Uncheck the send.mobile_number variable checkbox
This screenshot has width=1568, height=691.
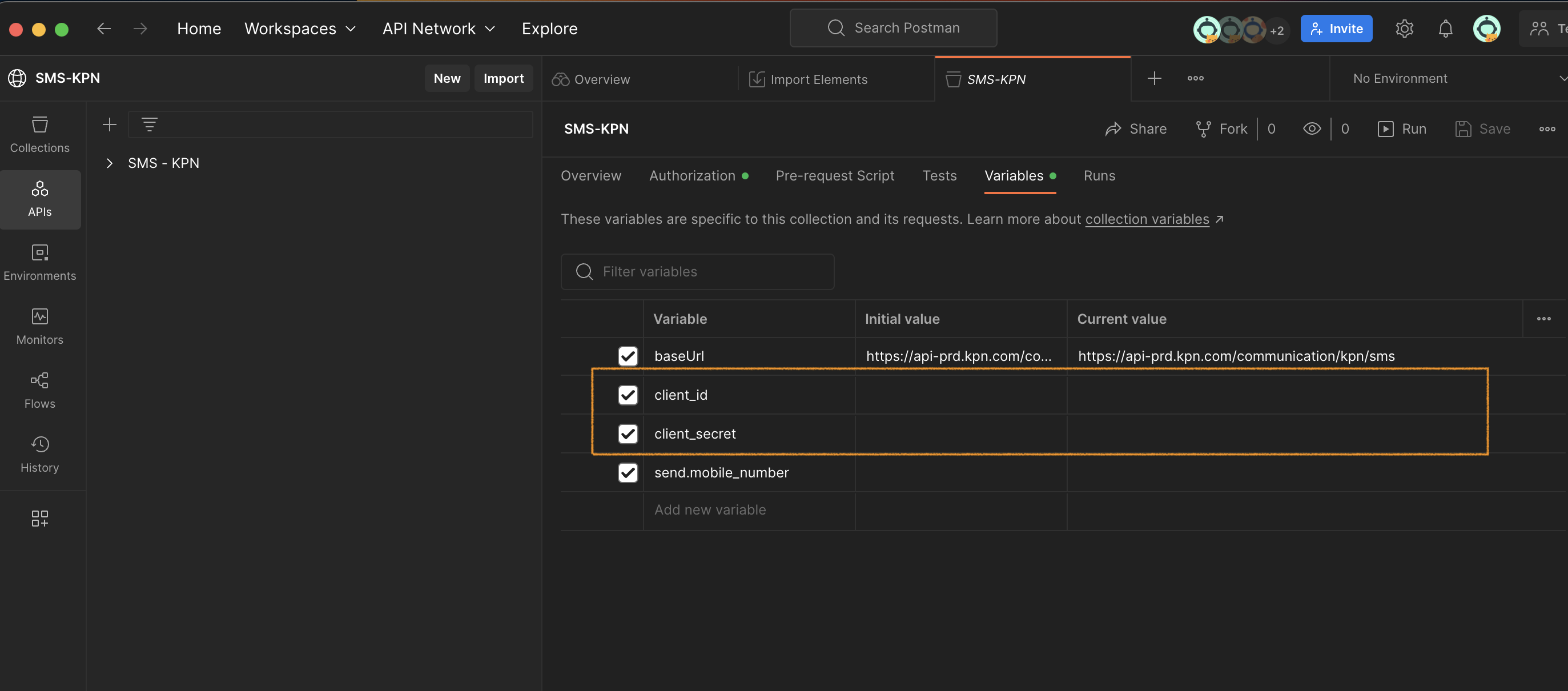pyautogui.click(x=628, y=472)
